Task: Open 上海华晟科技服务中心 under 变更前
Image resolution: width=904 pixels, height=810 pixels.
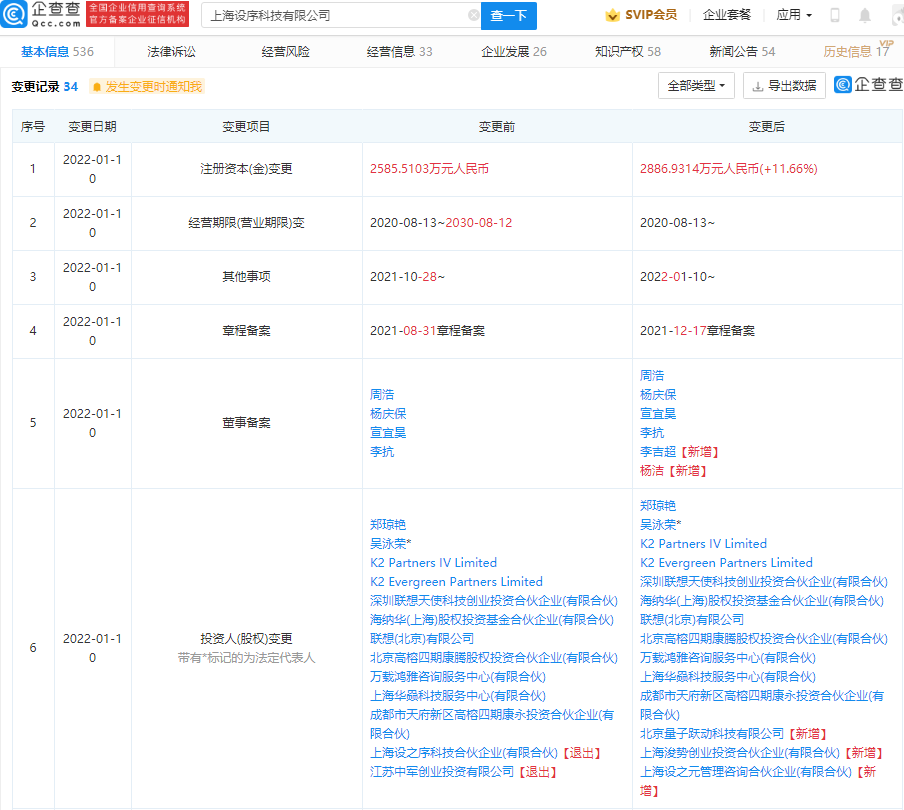Action: 458,696
